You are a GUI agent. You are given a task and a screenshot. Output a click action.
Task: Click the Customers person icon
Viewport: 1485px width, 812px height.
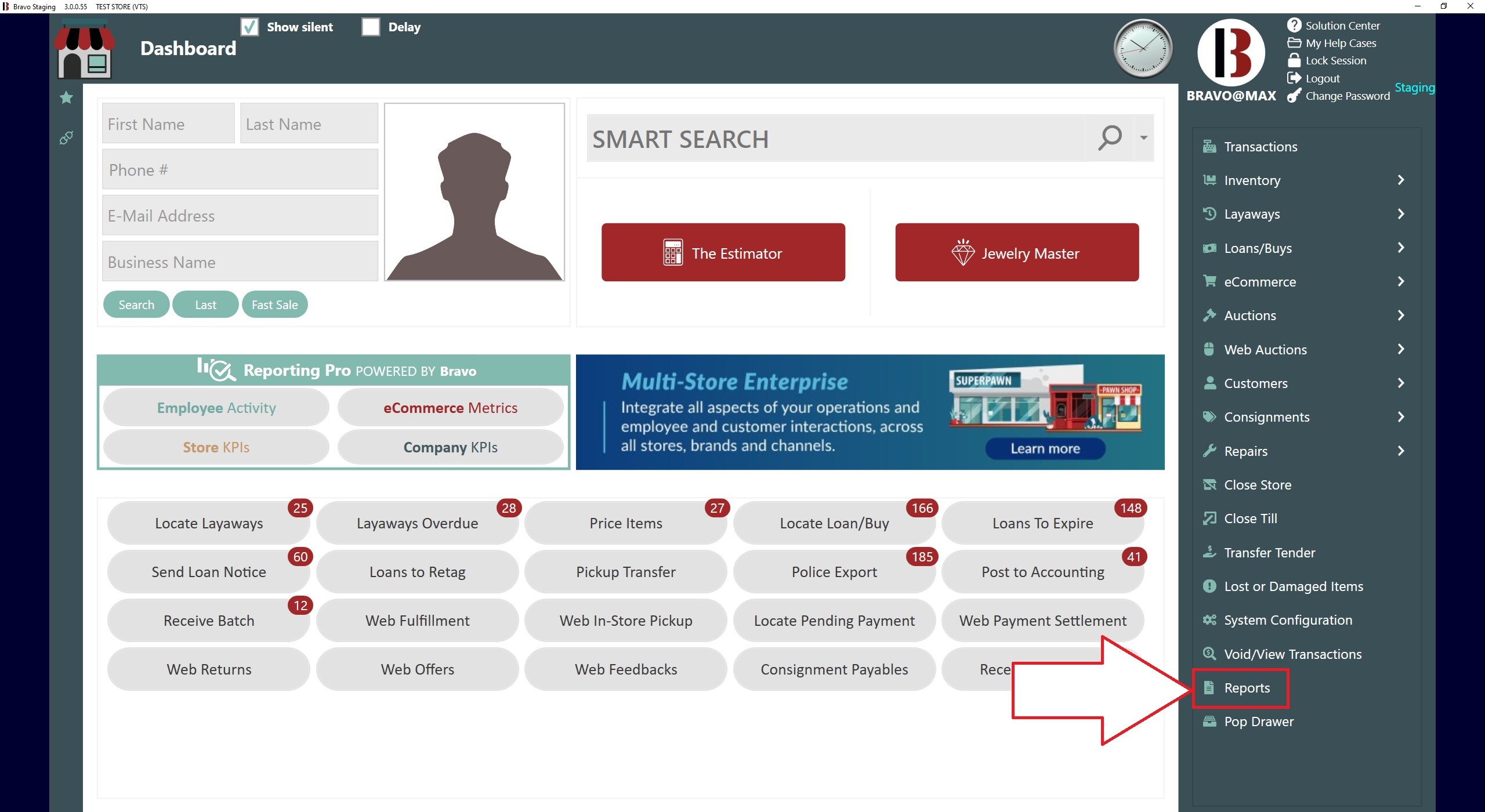[x=1209, y=383]
